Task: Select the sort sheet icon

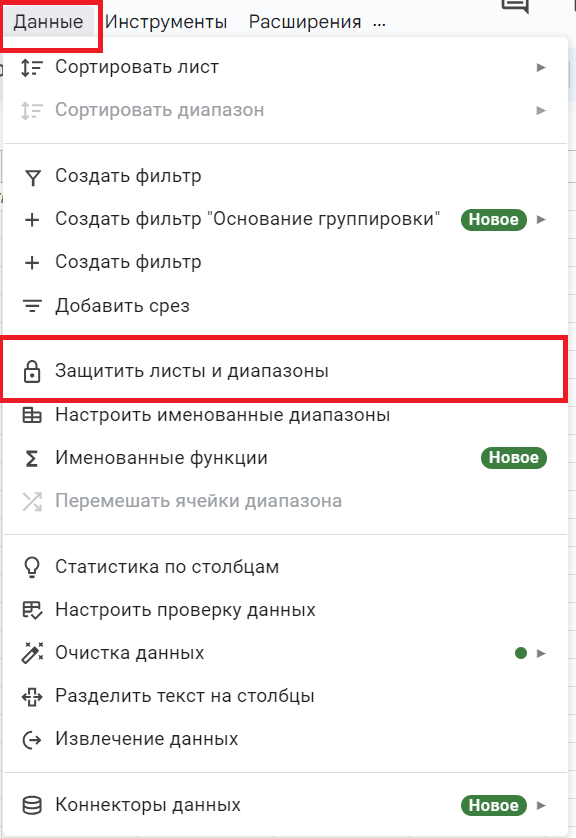Action: click(33, 67)
